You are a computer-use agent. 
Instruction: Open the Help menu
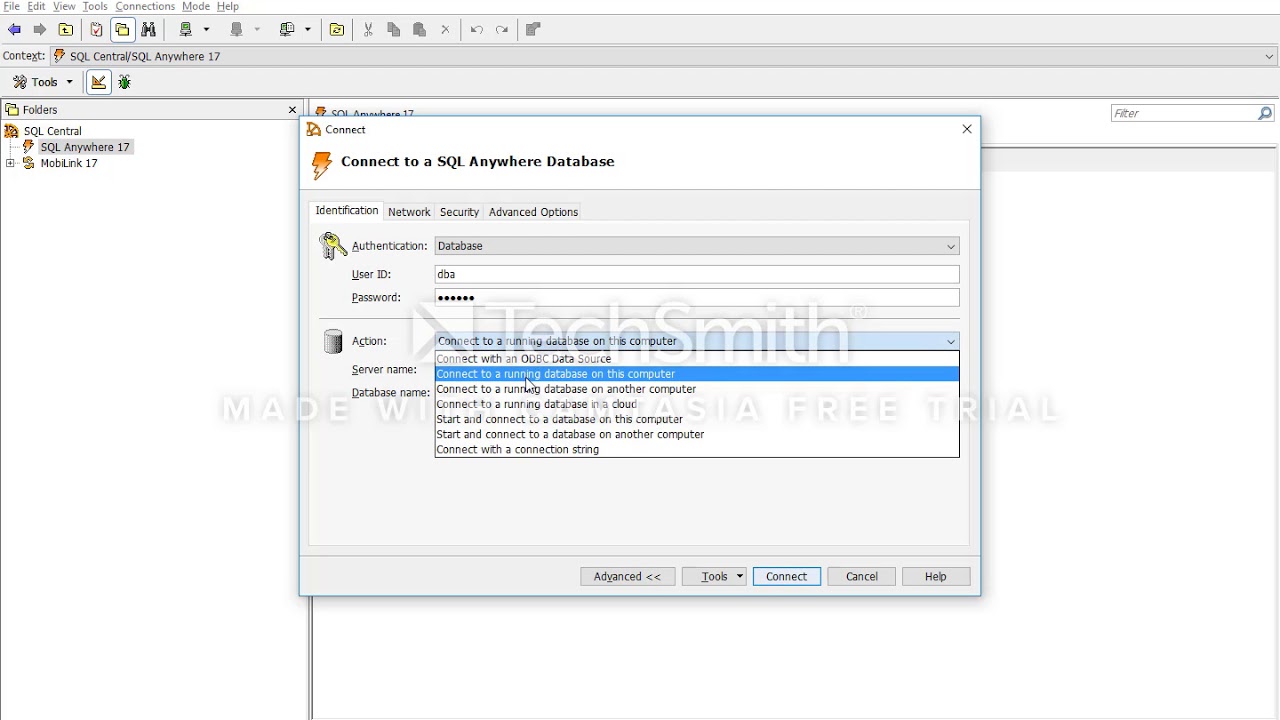tap(228, 7)
